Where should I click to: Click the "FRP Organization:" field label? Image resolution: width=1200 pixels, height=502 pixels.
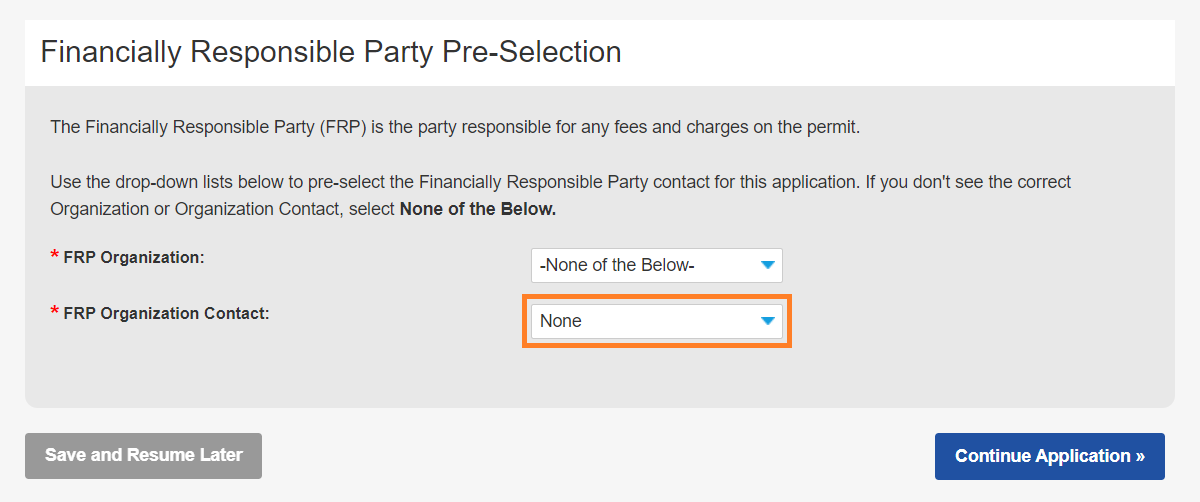(x=134, y=257)
